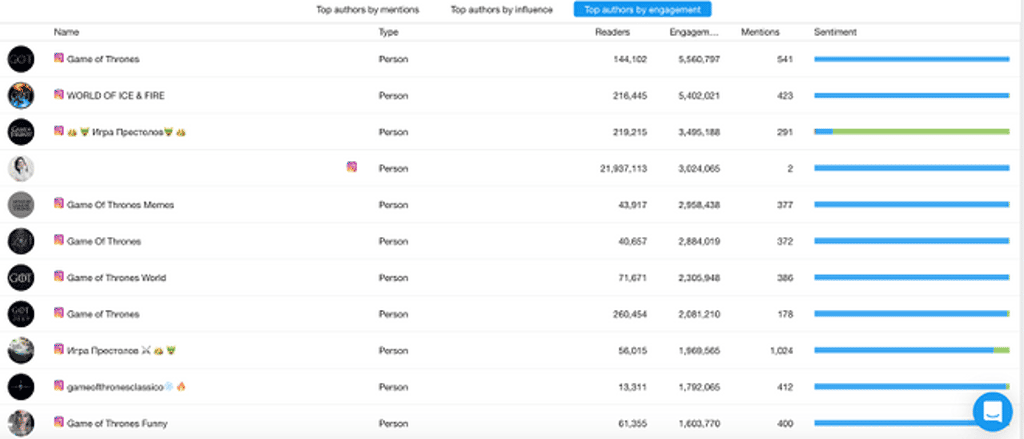Open avatar in the 2,884,019 engagement row
This screenshot has height=439, width=1024.
pyautogui.click(x=21, y=241)
